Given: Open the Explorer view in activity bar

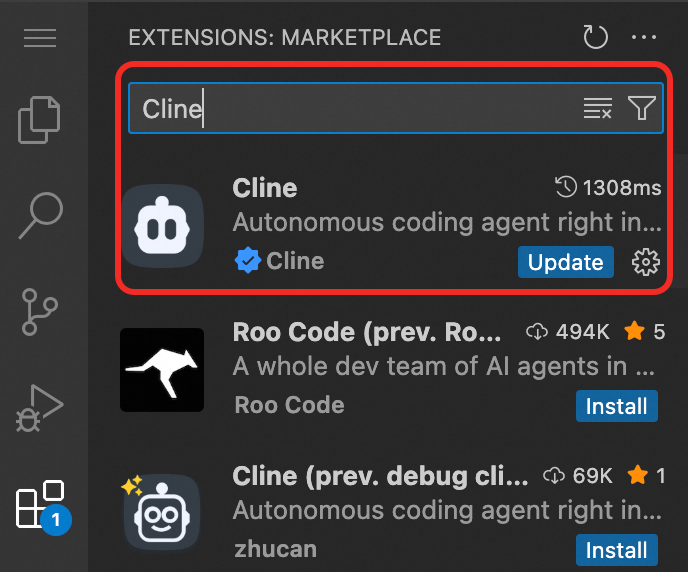Looking at the screenshot, I should click(x=41, y=120).
